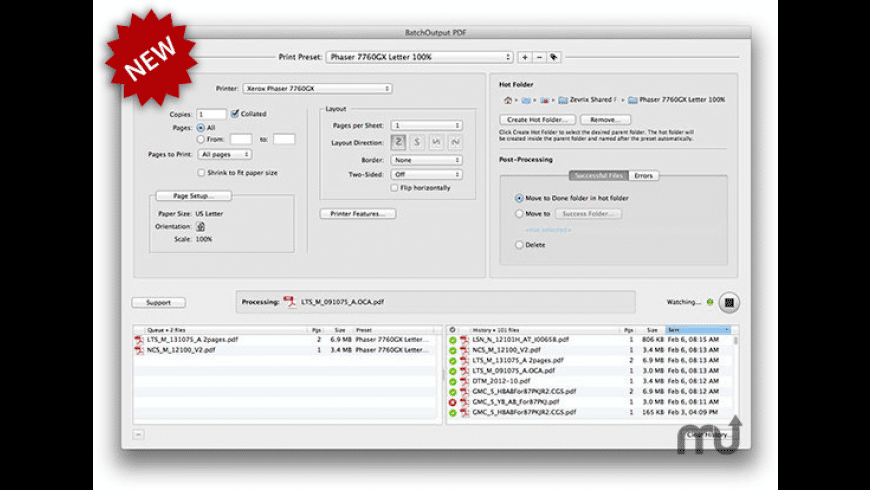Click the Create Hot Folder button
This screenshot has width=870, height=490.
(536, 119)
